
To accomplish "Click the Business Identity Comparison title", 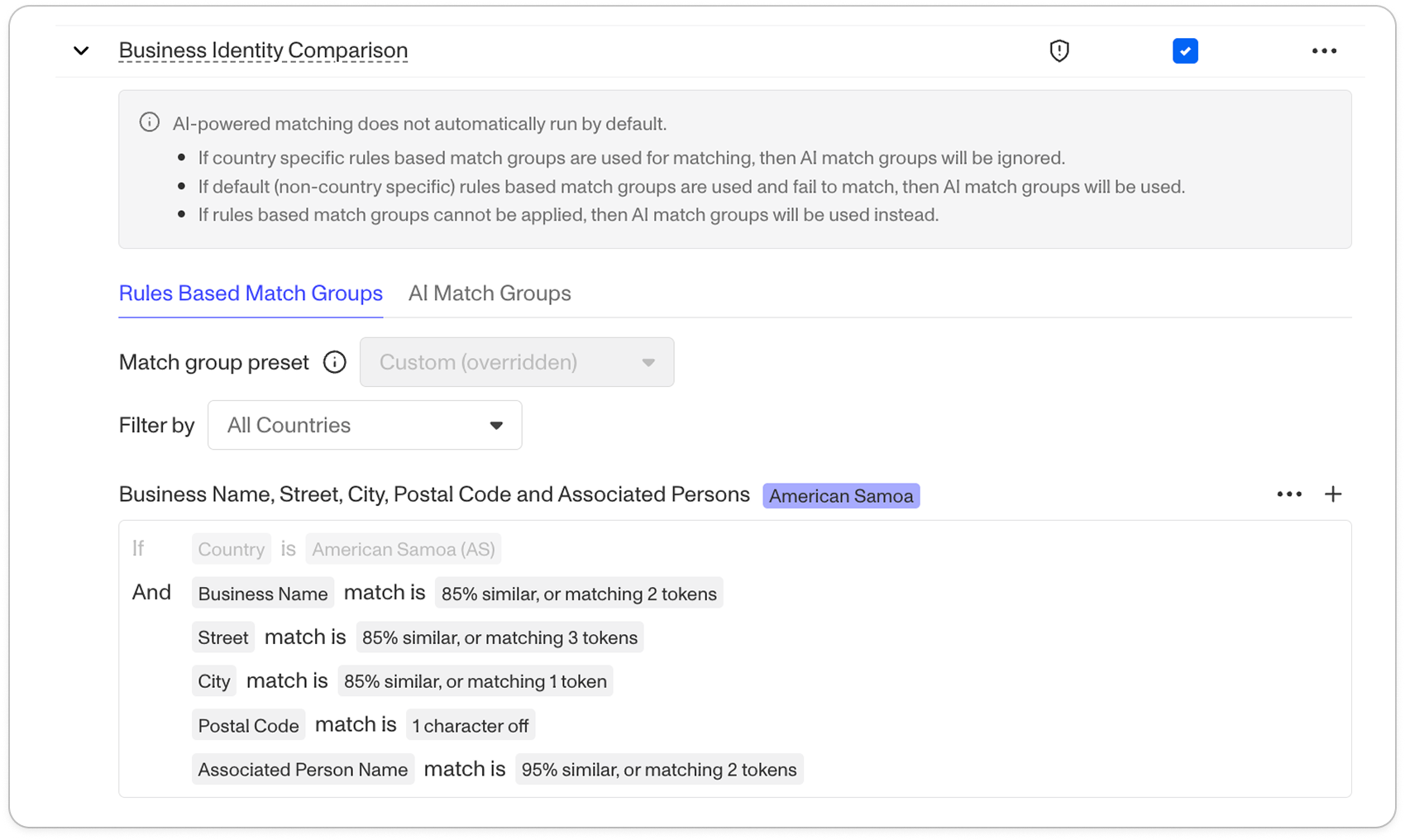I will tap(263, 50).
